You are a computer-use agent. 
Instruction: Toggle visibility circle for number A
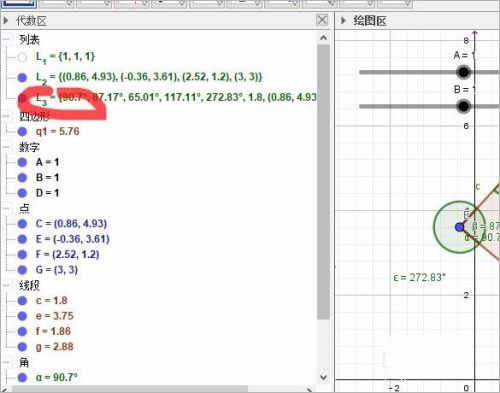click(22, 162)
